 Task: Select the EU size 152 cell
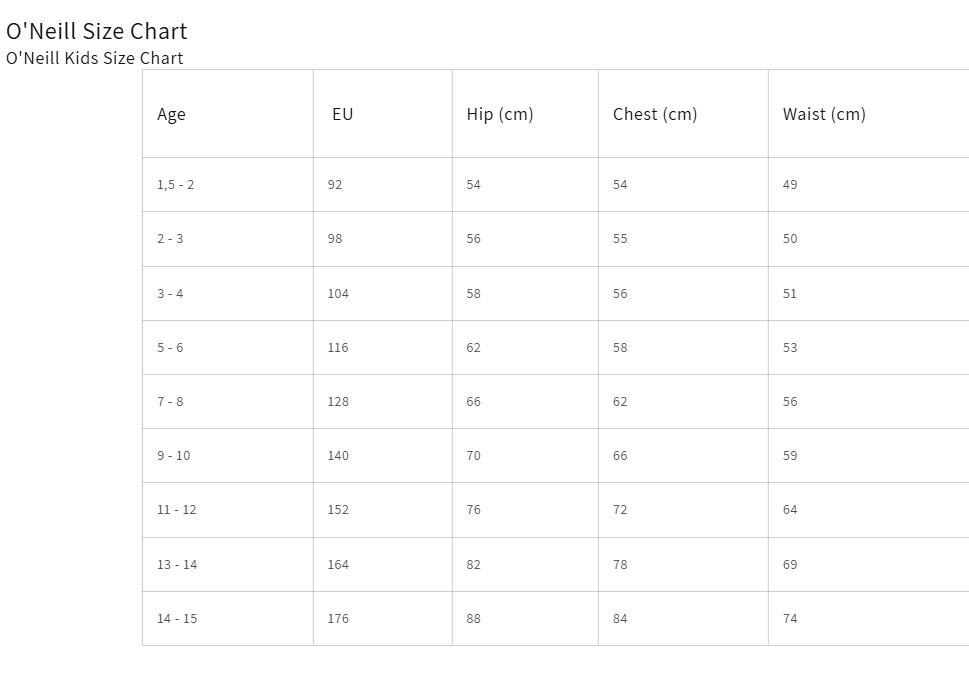(383, 510)
